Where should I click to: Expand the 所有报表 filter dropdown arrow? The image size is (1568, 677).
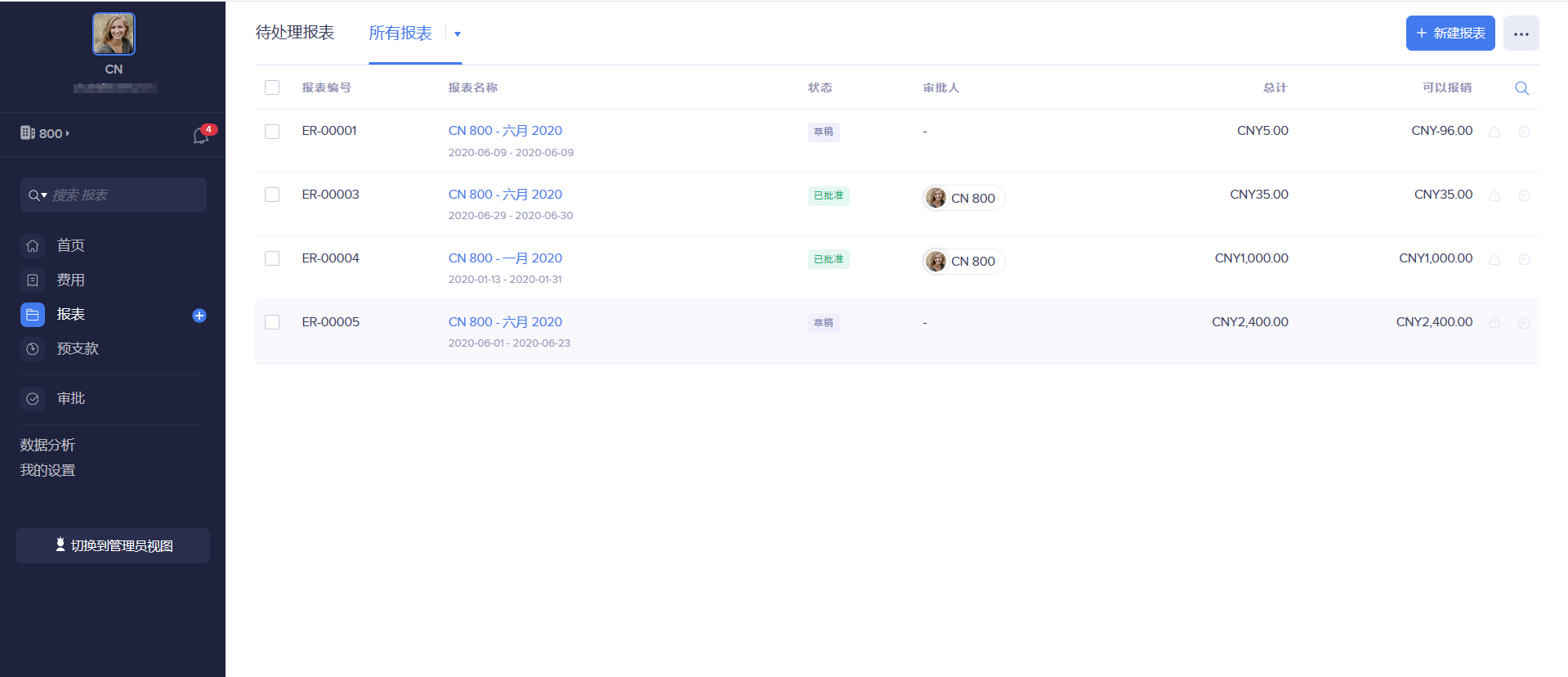click(x=458, y=34)
